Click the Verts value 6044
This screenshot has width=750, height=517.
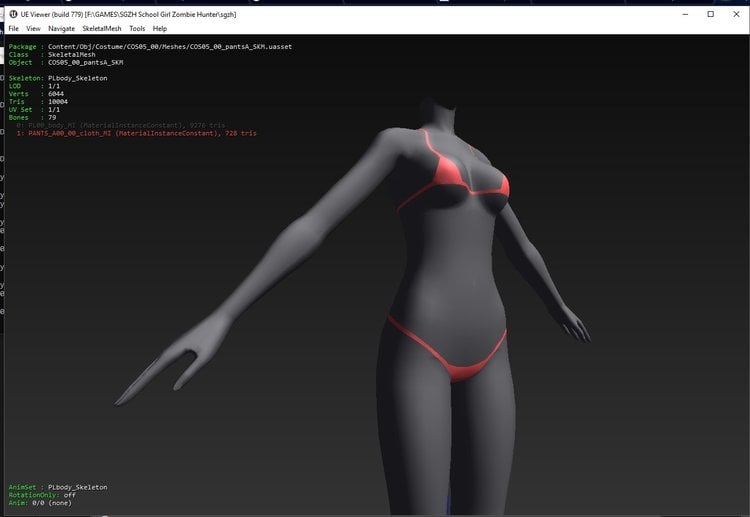pyautogui.click(x=56, y=94)
